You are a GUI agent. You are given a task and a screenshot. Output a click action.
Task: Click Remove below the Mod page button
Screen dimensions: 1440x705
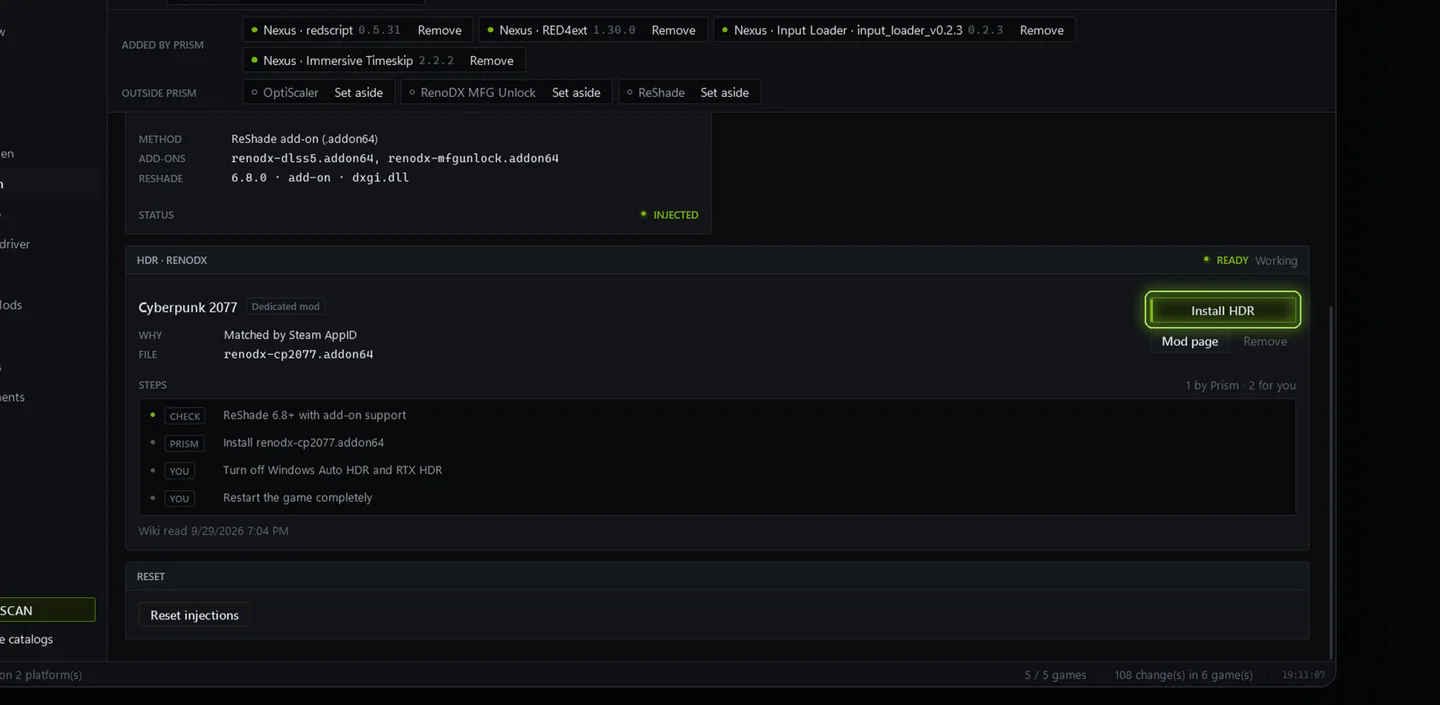point(1265,341)
